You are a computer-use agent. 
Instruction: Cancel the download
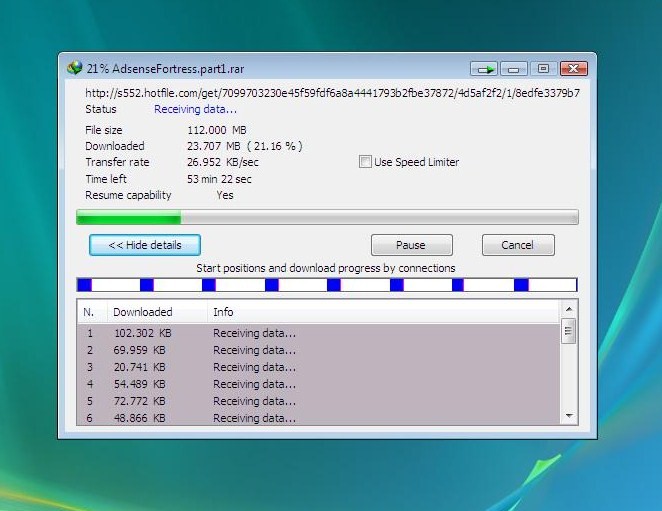[x=518, y=245]
